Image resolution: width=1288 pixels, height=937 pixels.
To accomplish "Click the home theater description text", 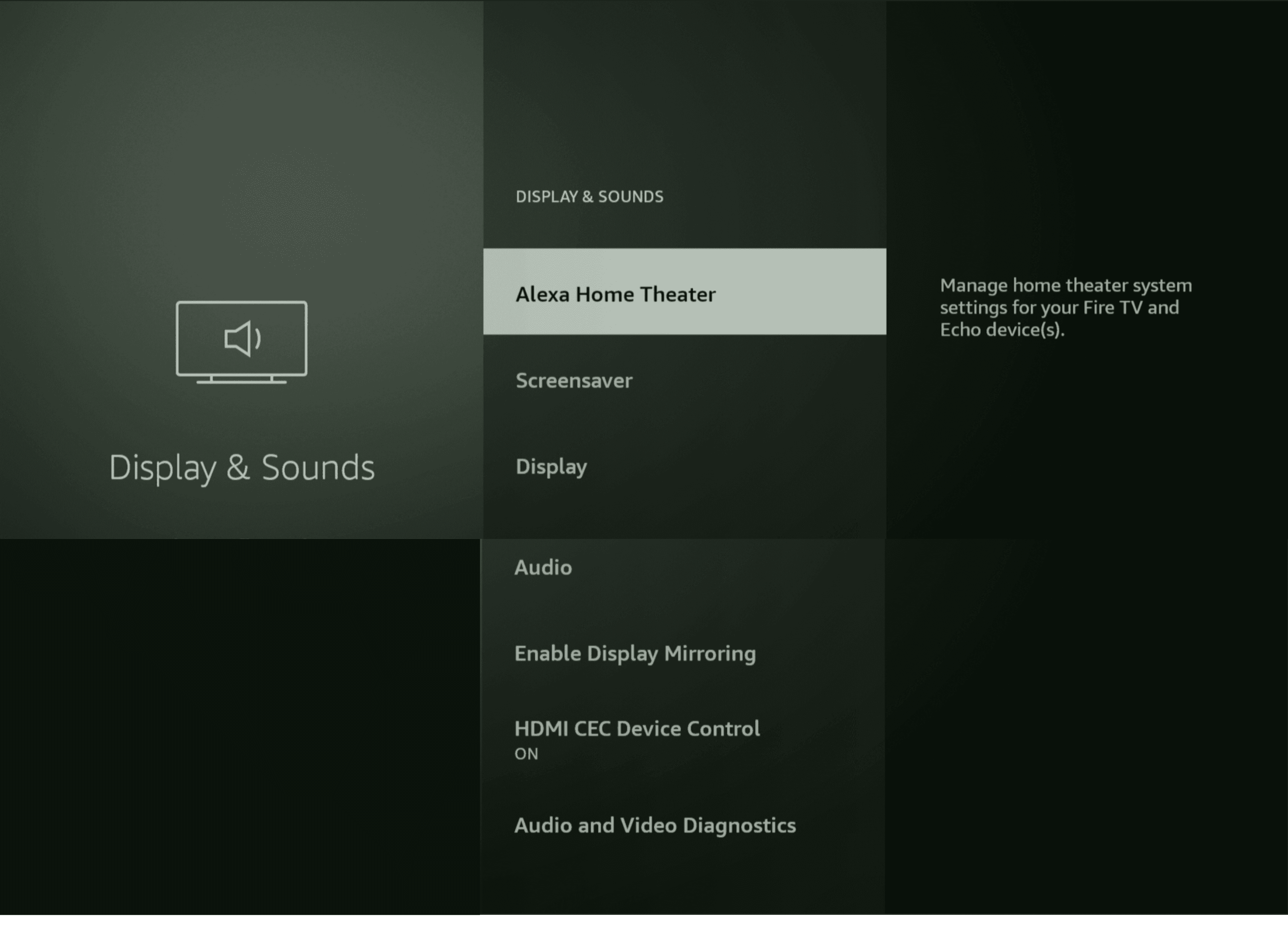I will (x=1065, y=307).
